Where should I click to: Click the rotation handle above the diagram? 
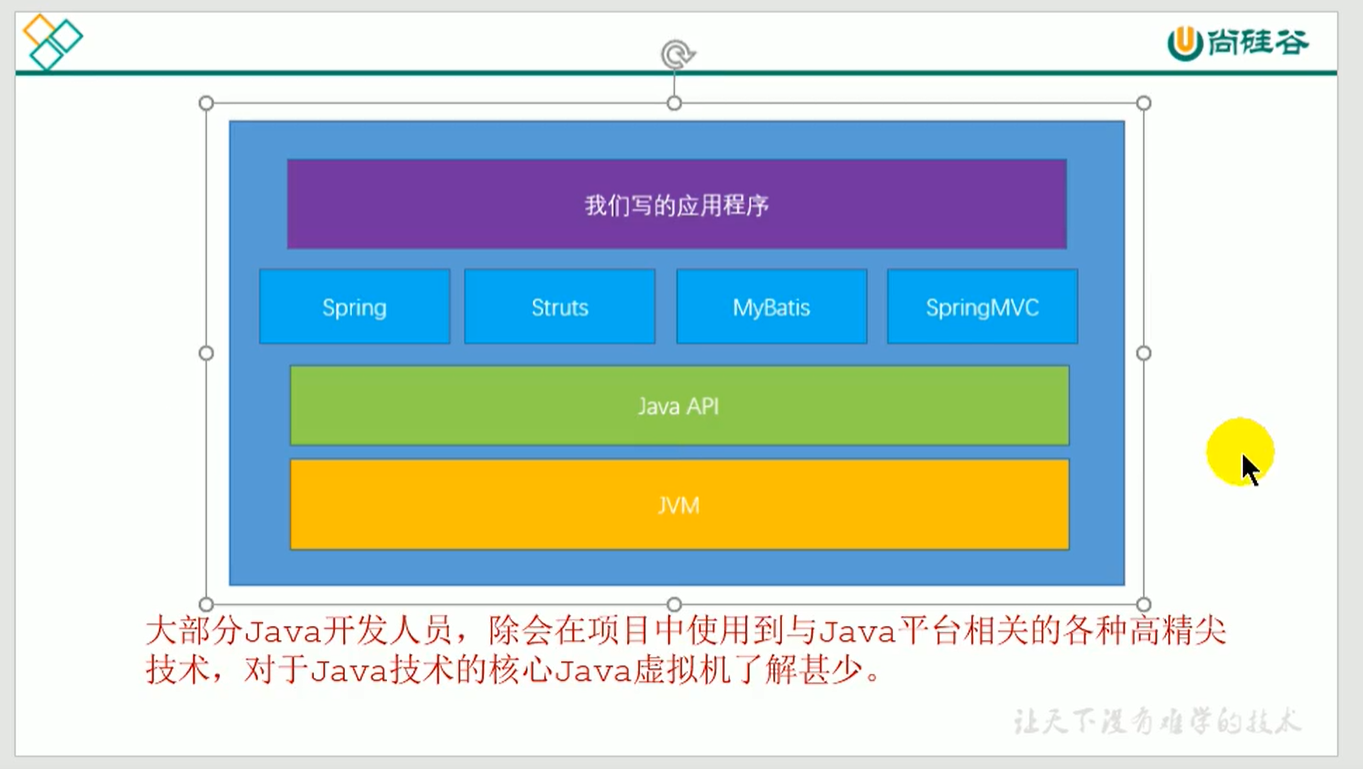pyautogui.click(x=677, y=54)
